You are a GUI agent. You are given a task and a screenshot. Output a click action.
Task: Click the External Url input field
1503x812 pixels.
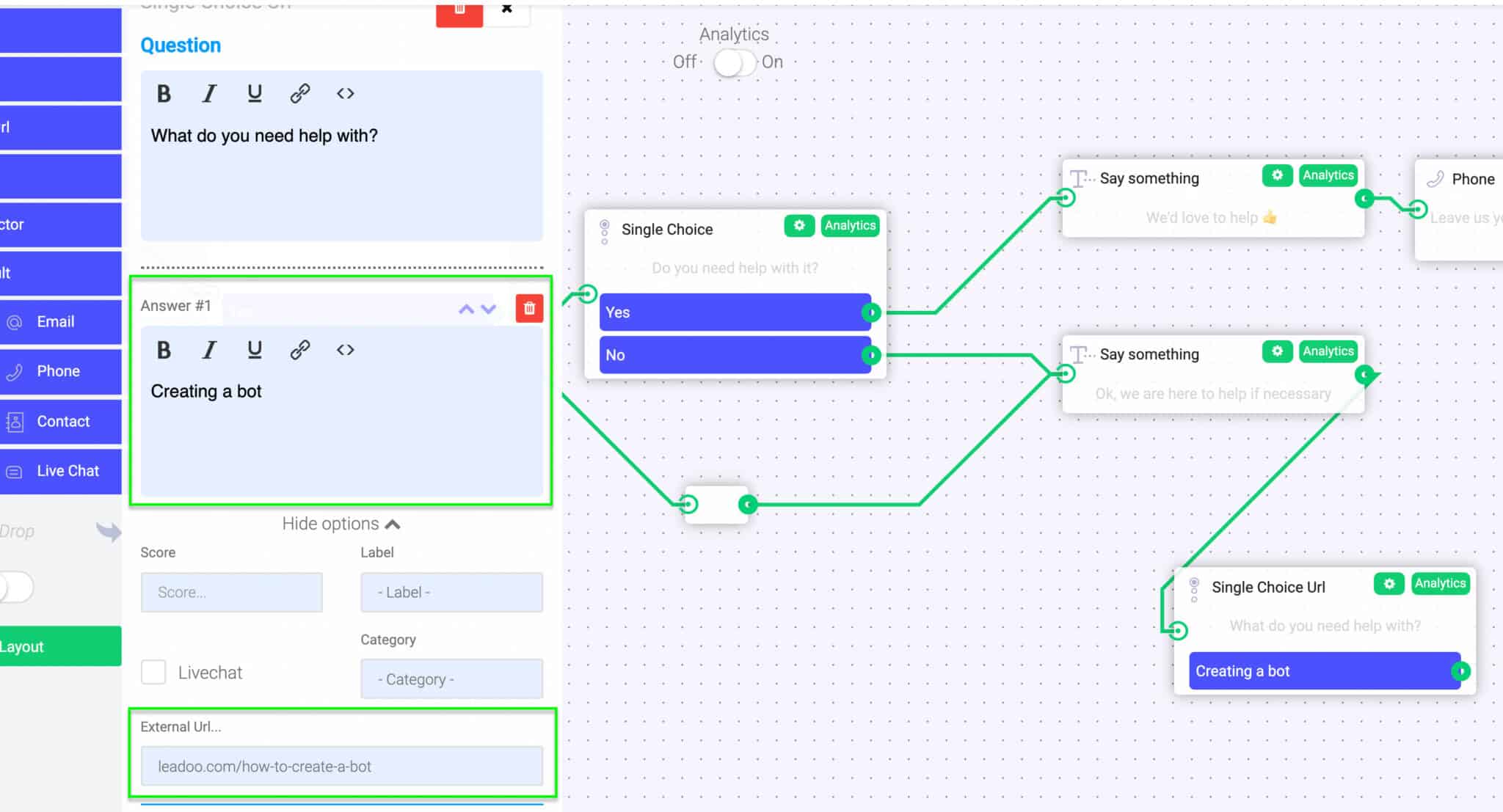(x=341, y=766)
